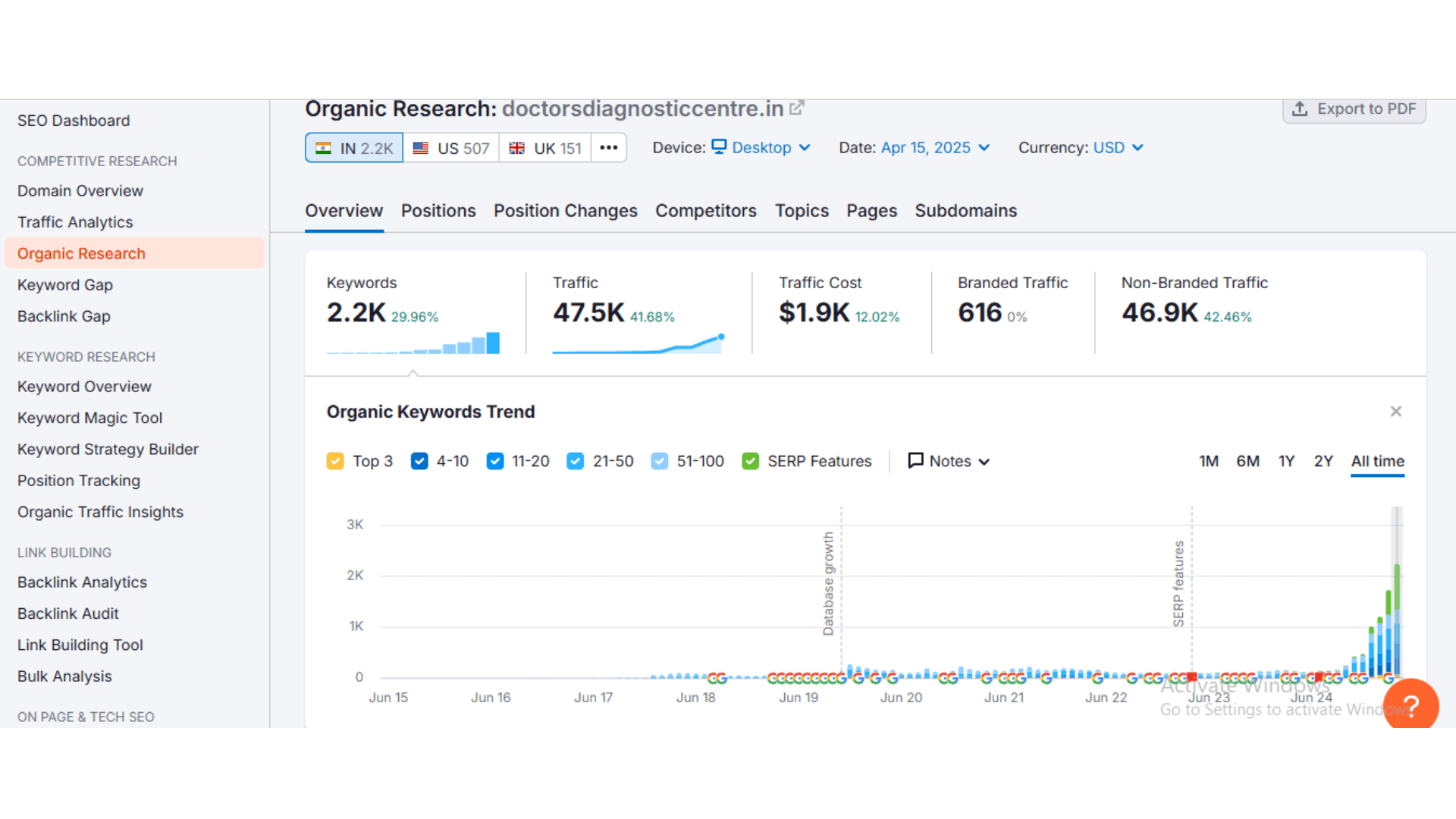Uncheck the Top 3 positions checkbox
1456x819 pixels.
pos(335,461)
